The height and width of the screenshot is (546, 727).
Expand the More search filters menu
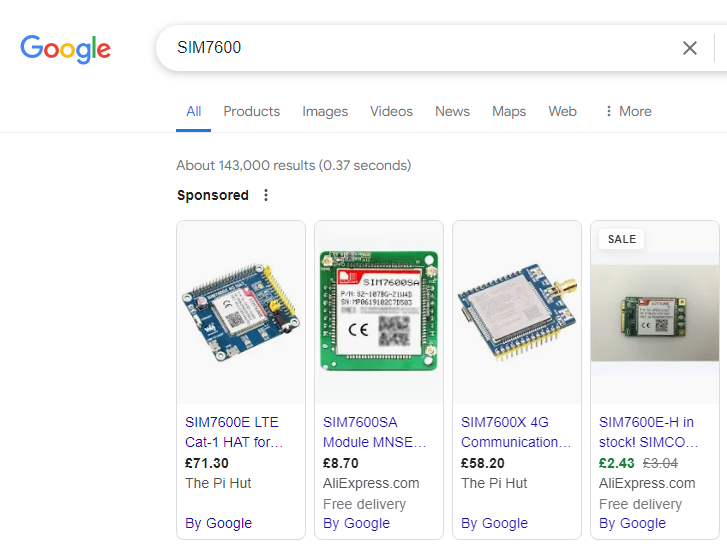(x=627, y=111)
